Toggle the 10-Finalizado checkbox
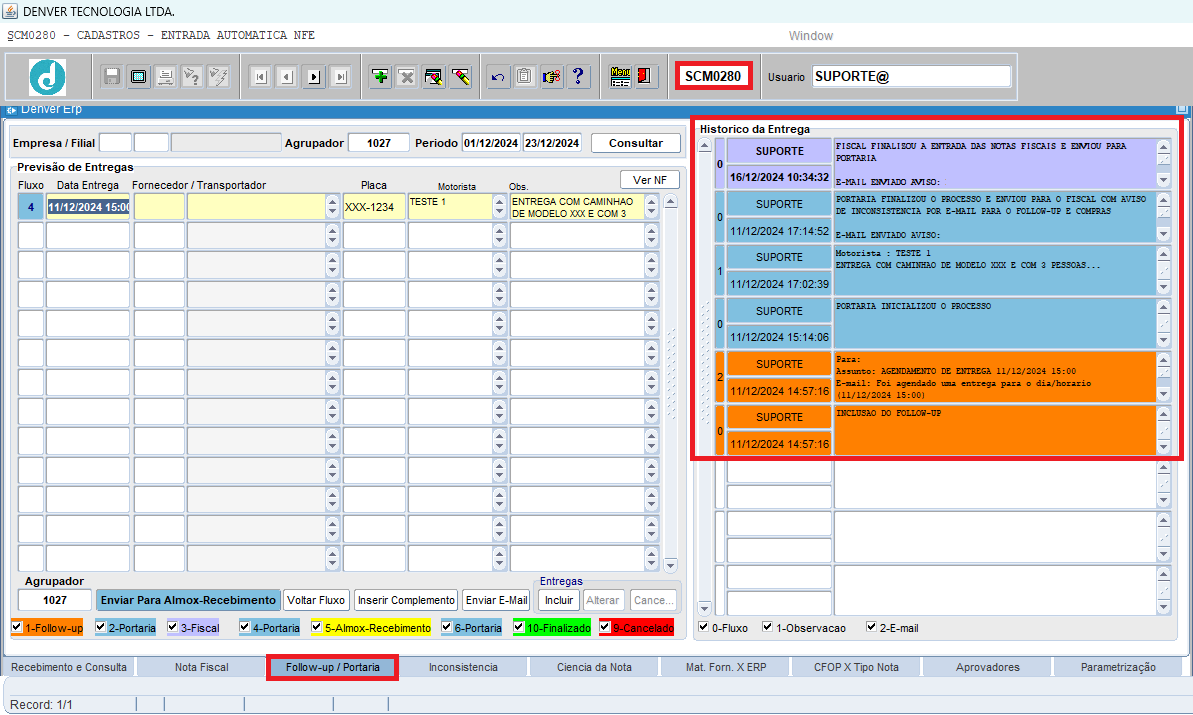 click(519, 627)
